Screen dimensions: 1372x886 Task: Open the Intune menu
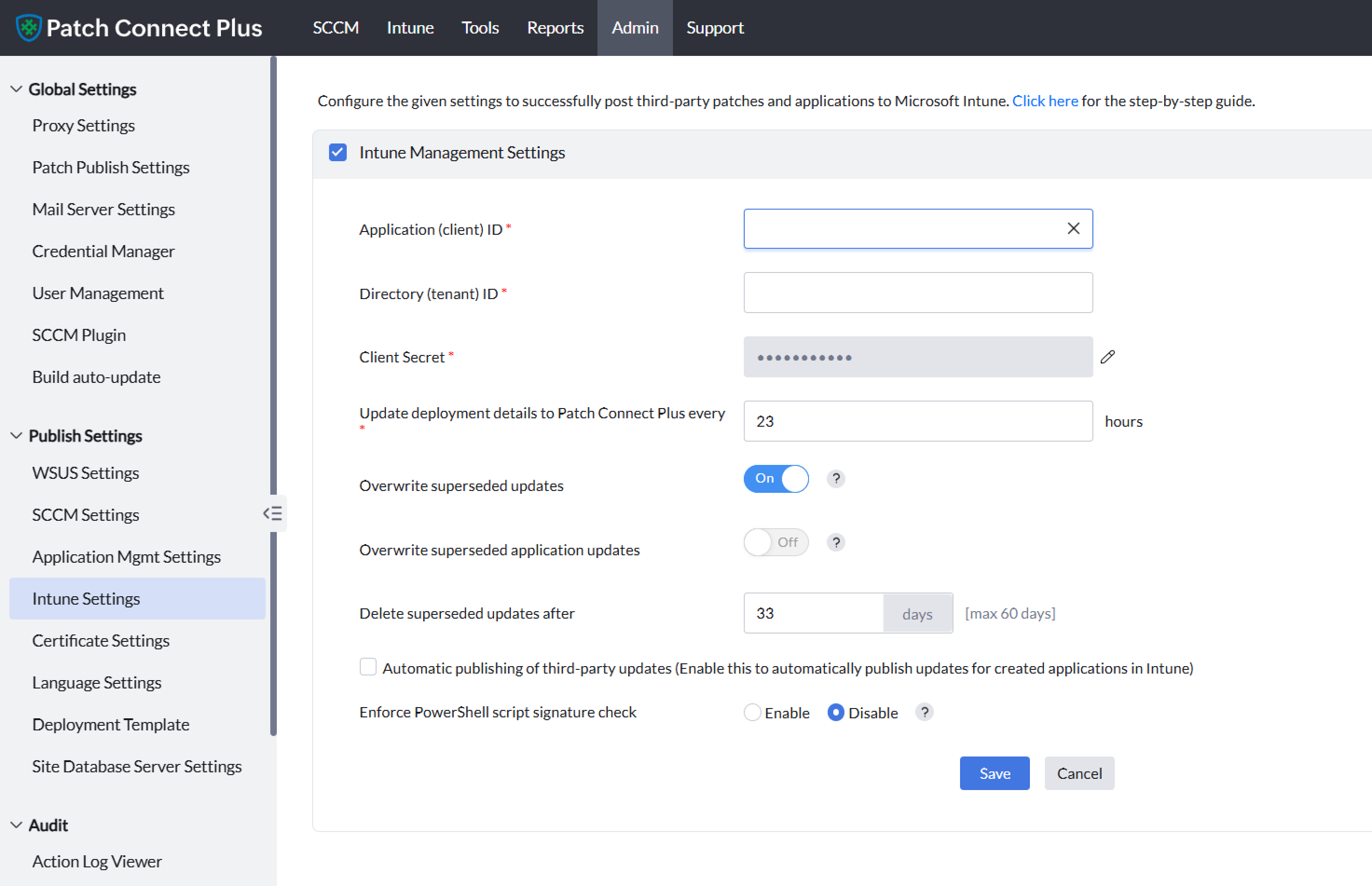[x=410, y=27]
